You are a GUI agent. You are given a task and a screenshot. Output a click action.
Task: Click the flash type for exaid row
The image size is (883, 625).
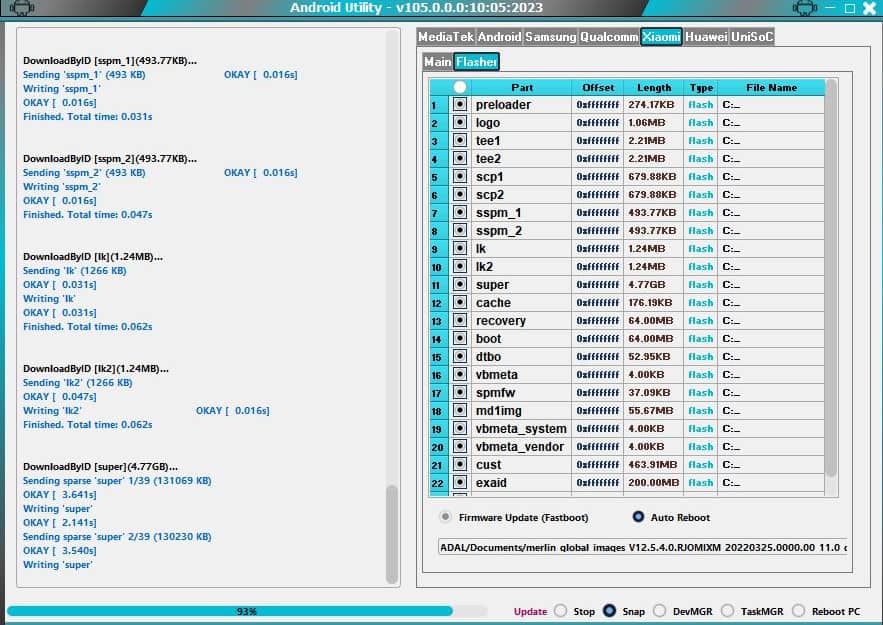(x=701, y=483)
